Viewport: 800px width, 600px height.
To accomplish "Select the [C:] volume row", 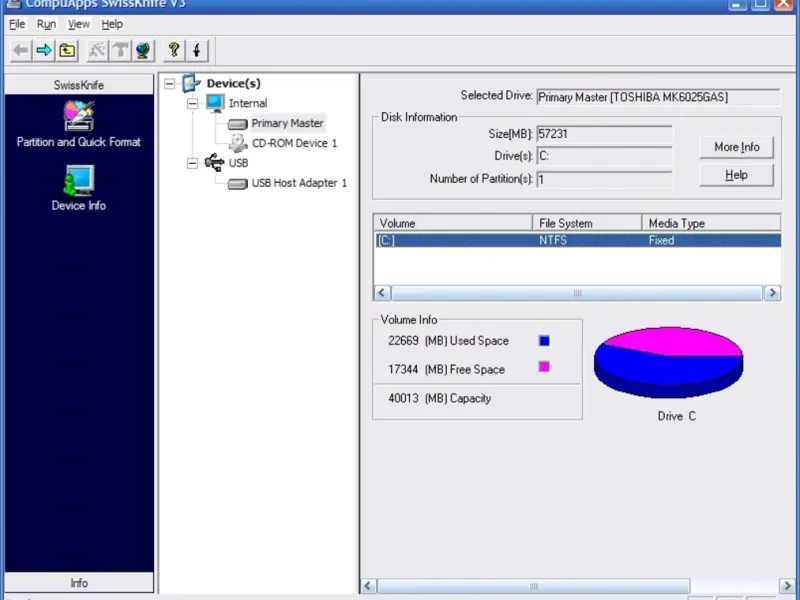I will 578,240.
